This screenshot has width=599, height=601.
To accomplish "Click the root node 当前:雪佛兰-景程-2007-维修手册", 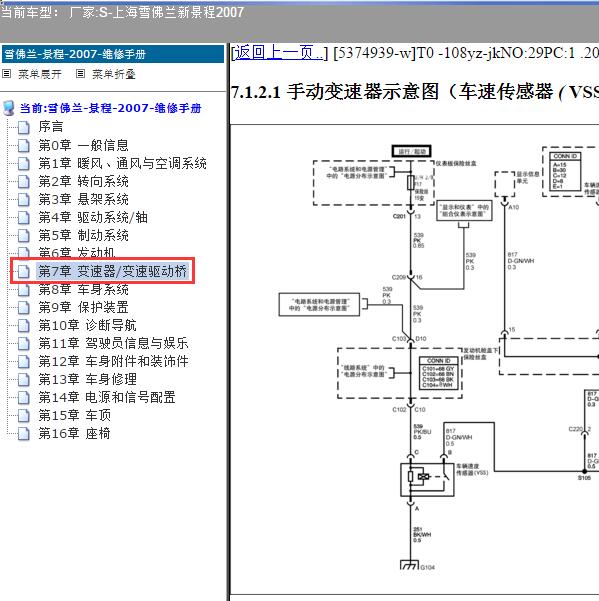I will click(x=110, y=108).
